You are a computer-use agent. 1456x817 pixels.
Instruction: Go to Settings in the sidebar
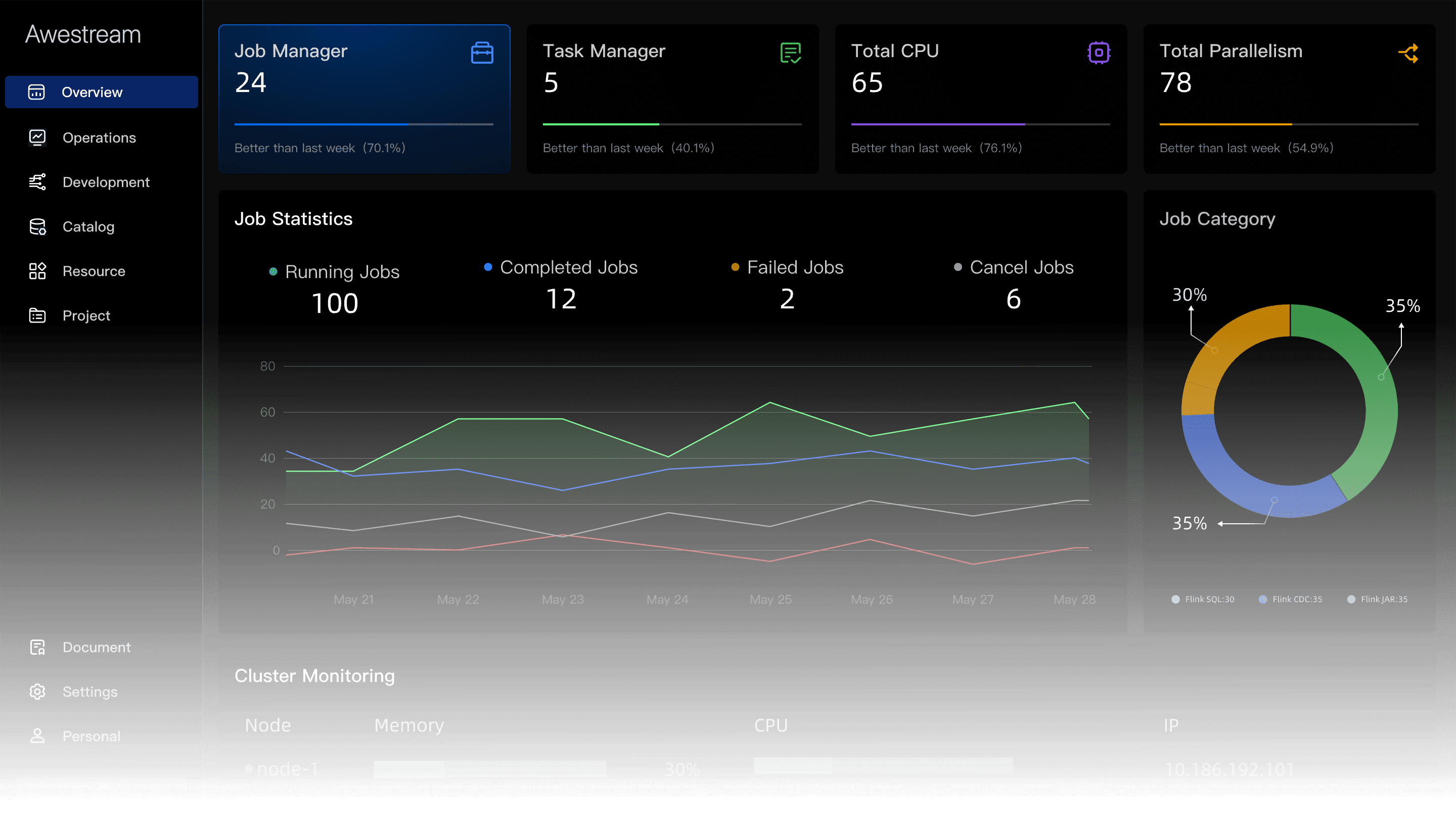[x=89, y=692]
